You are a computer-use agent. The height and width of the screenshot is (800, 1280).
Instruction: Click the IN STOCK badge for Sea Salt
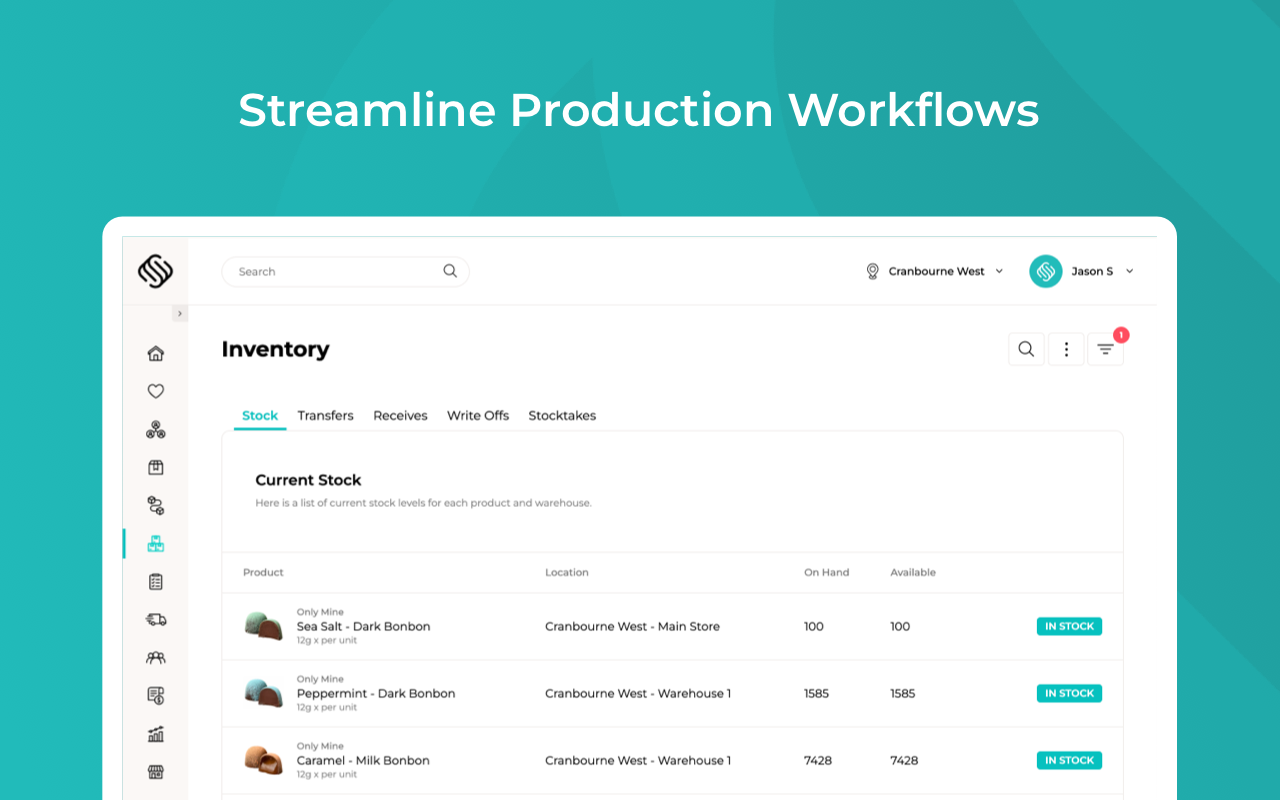click(x=1069, y=627)
